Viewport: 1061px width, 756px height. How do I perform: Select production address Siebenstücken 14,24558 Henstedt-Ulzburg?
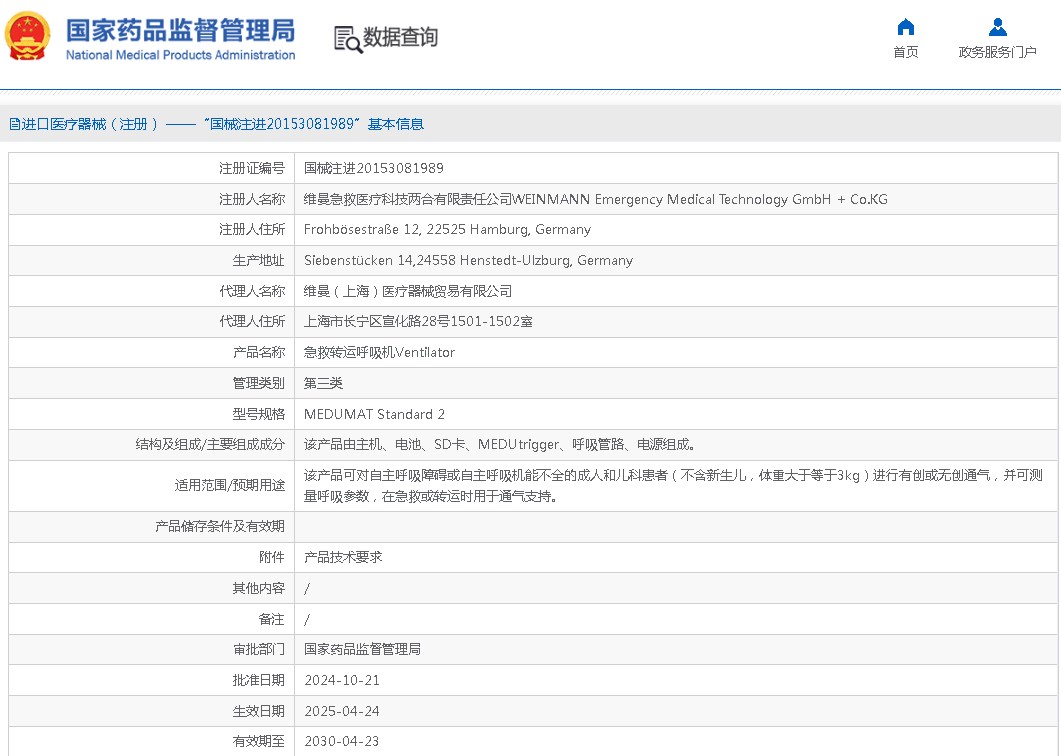click(468, 261)
